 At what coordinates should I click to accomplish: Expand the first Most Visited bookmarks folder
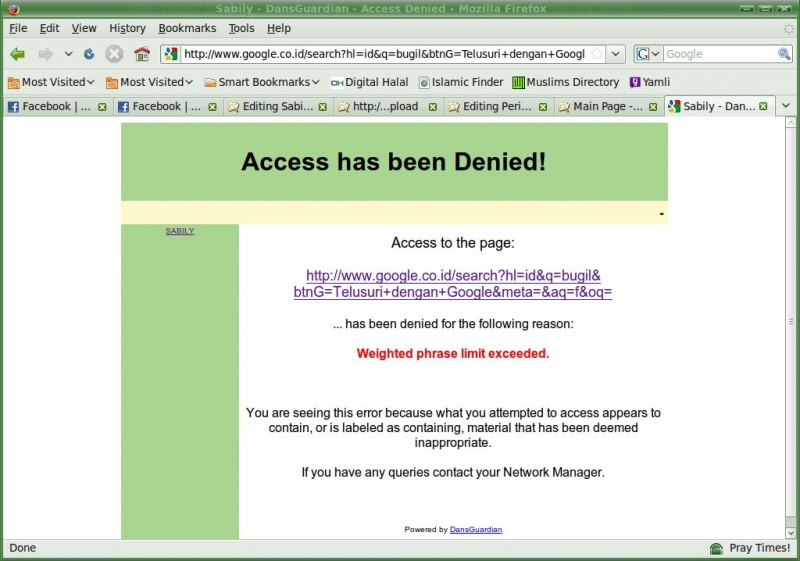click(52, 82)
